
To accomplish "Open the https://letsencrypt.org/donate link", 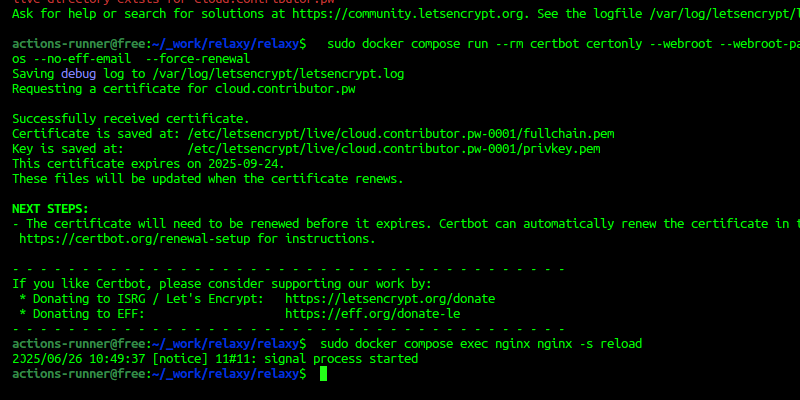I will 390,298.
